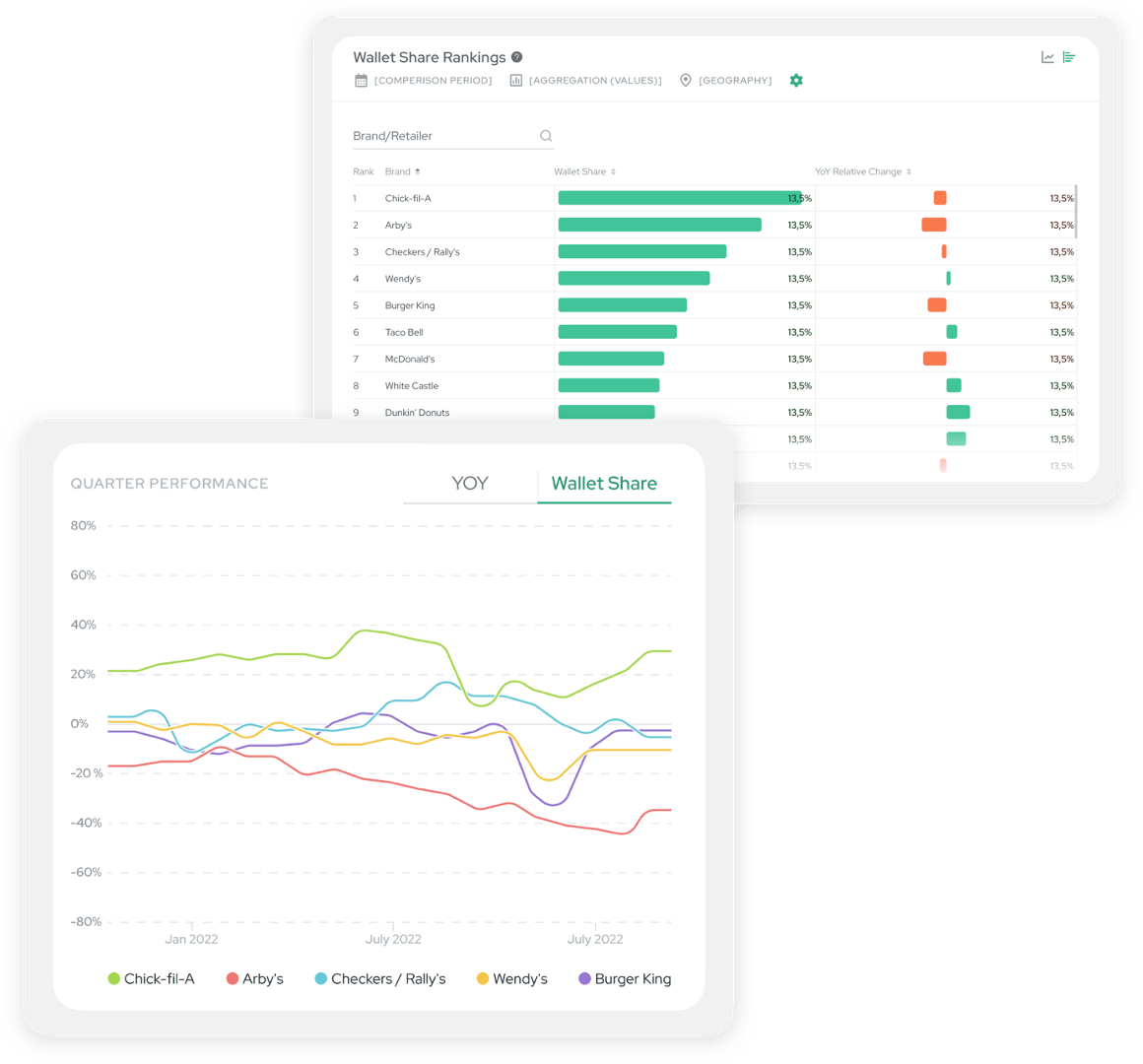
Task: Switch to the YOY tab
Action: point(469,483)
